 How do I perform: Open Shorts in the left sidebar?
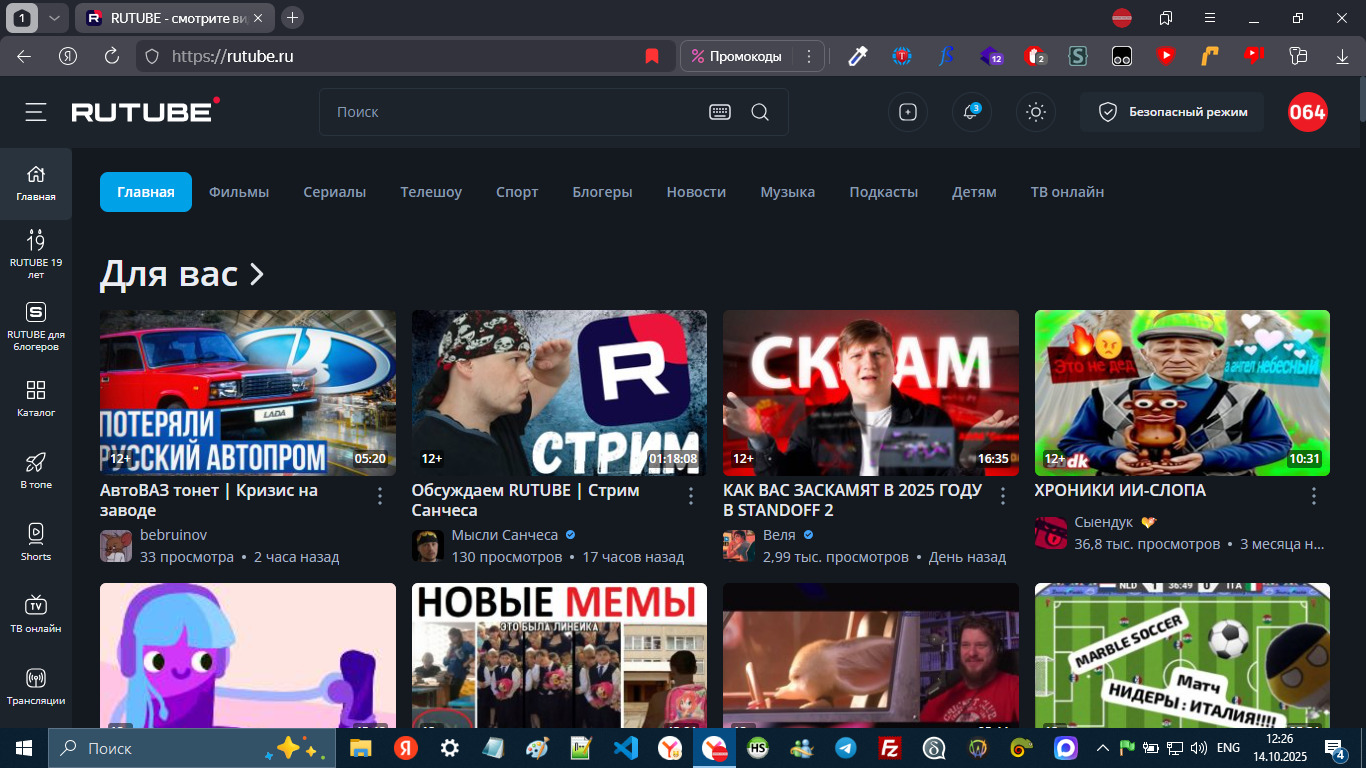[36, 541]
